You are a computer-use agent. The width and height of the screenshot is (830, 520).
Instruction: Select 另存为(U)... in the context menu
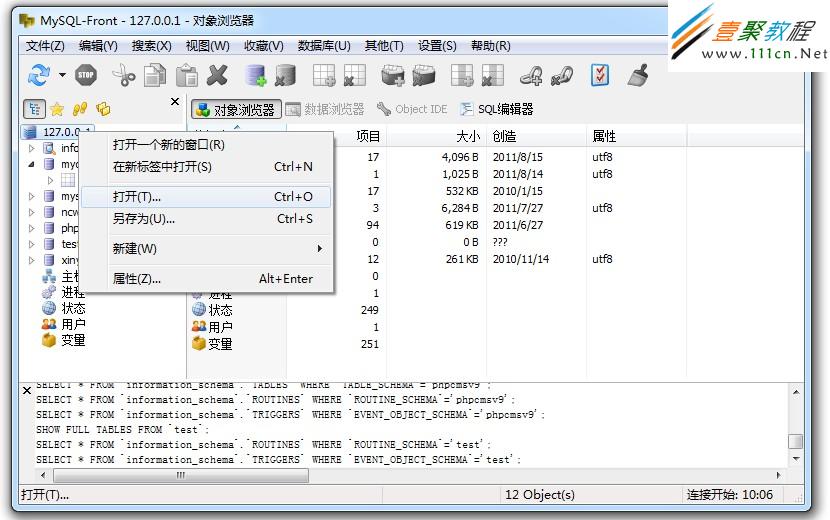pos(206,219)
